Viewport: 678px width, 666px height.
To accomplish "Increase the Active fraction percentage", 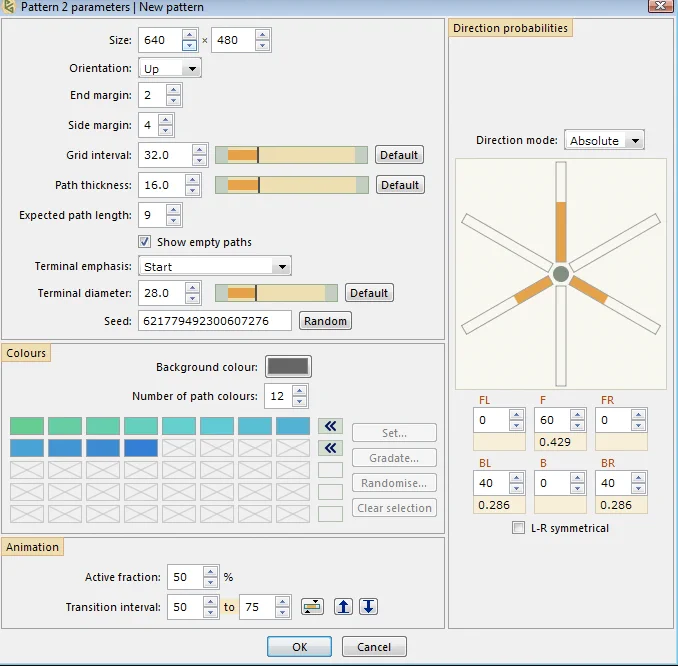I will [x=210, y=572].
